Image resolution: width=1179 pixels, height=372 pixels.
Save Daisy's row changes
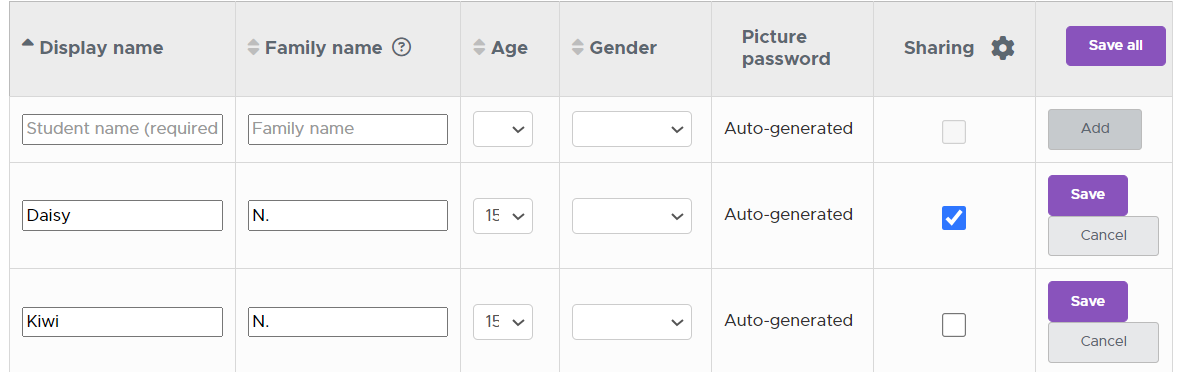click(x=1087, y=195)
